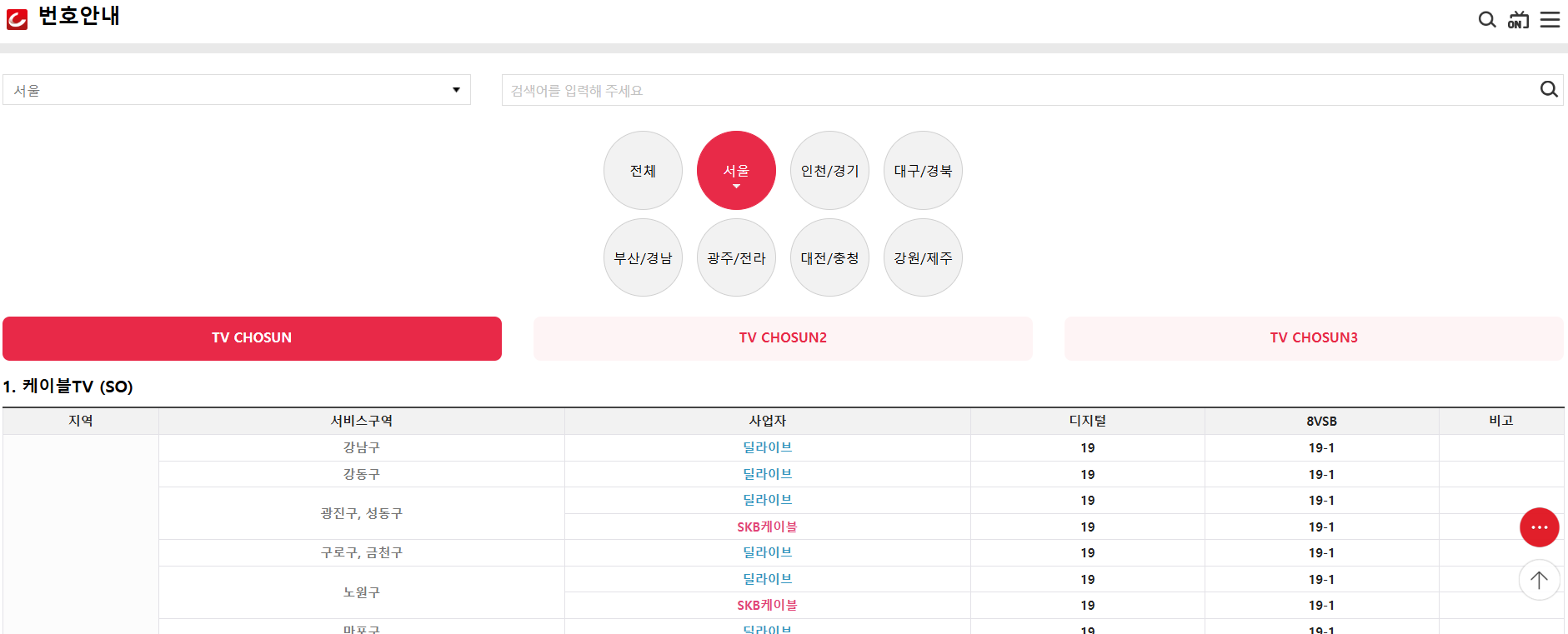Select the 강원/제주 region circle
1568x634 pixels.
coord(923,258)
